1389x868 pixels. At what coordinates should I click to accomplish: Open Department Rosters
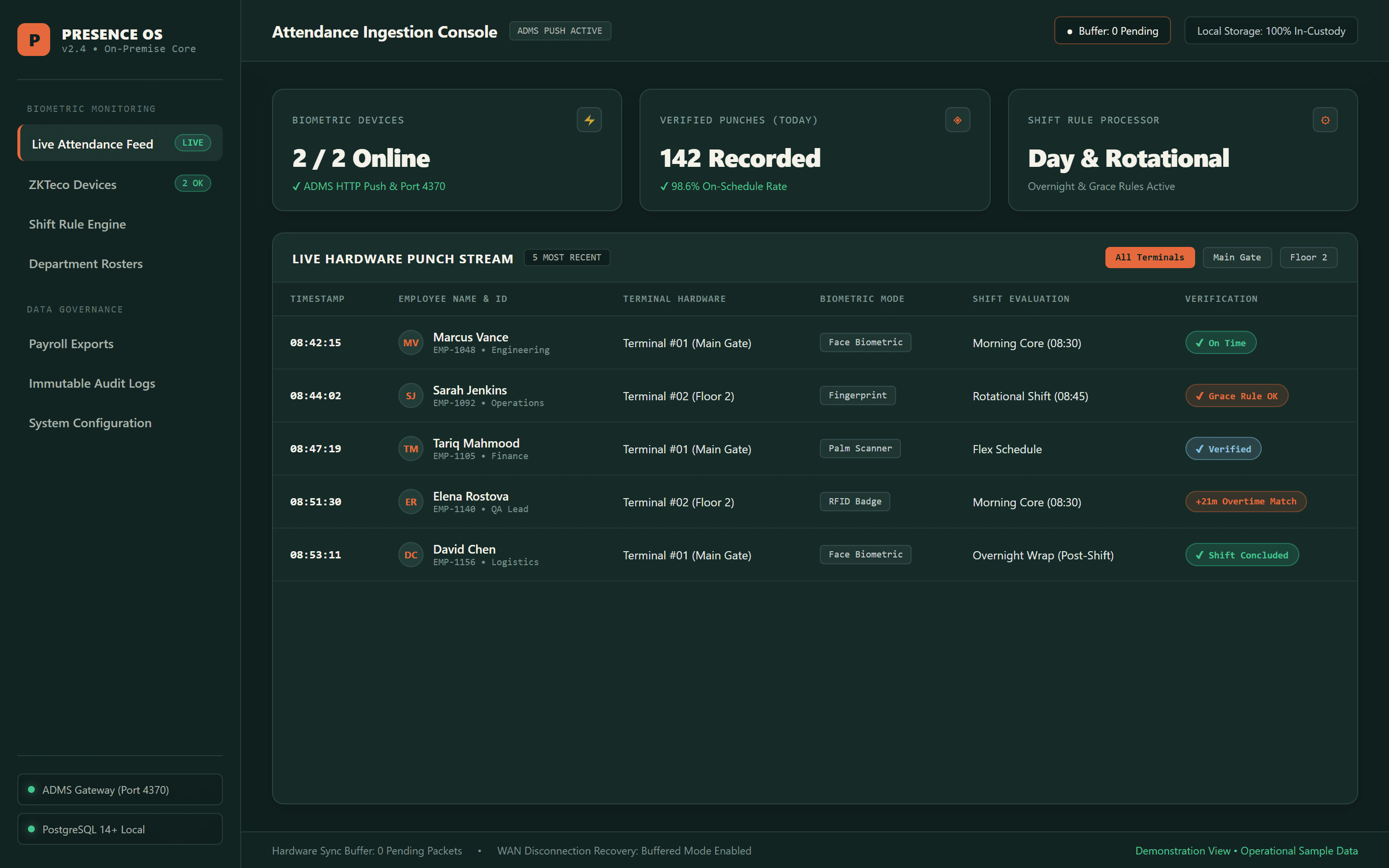click(x=120, y=263)
